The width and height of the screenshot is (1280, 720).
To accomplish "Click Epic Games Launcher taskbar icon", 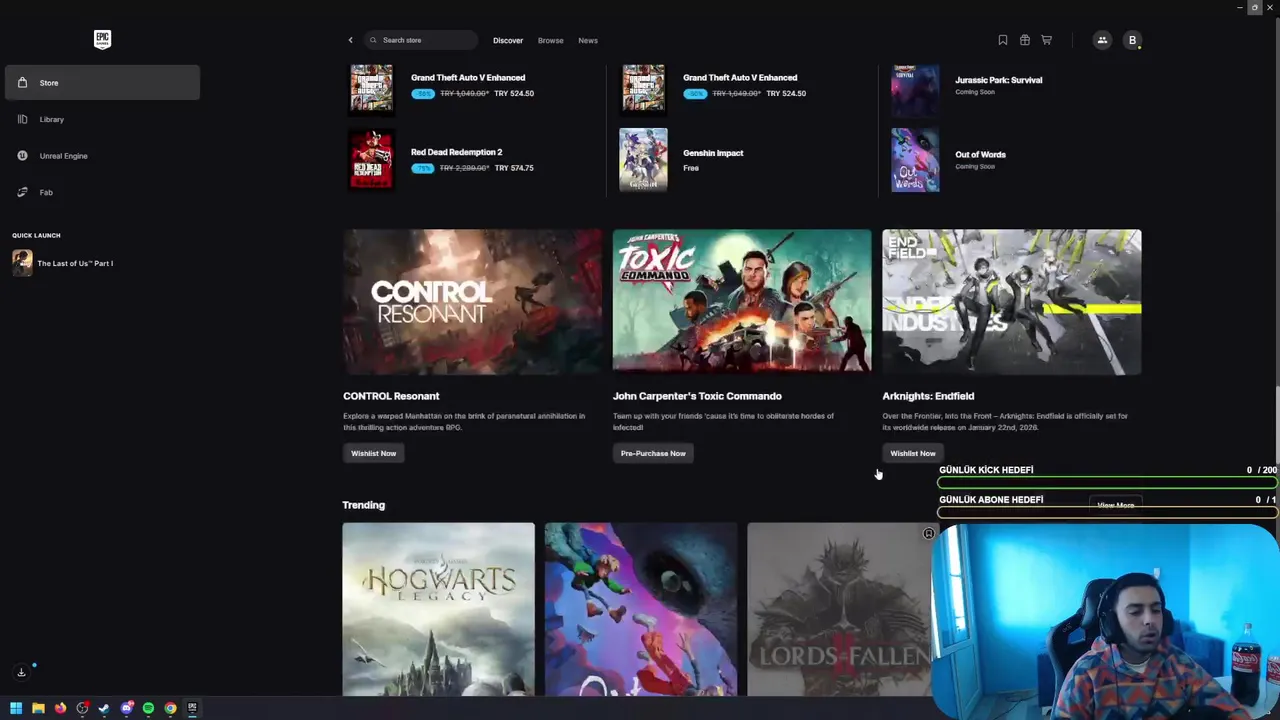I will click(192, 708).
